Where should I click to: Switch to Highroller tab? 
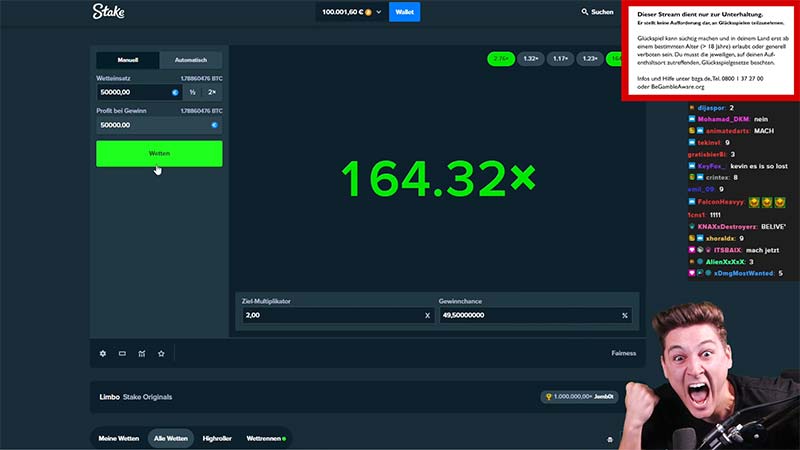coord(217,438)
